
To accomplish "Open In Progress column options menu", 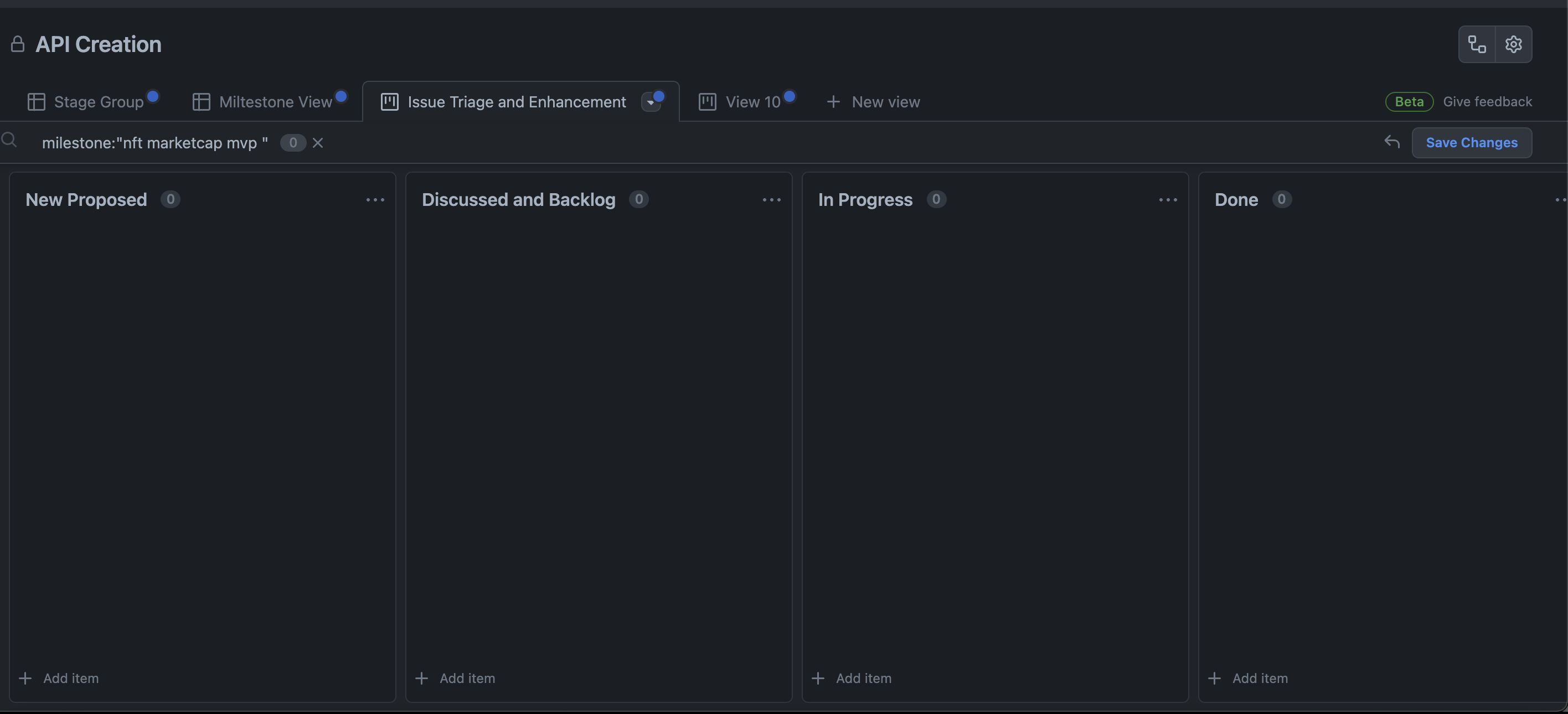I will 1168,200.
